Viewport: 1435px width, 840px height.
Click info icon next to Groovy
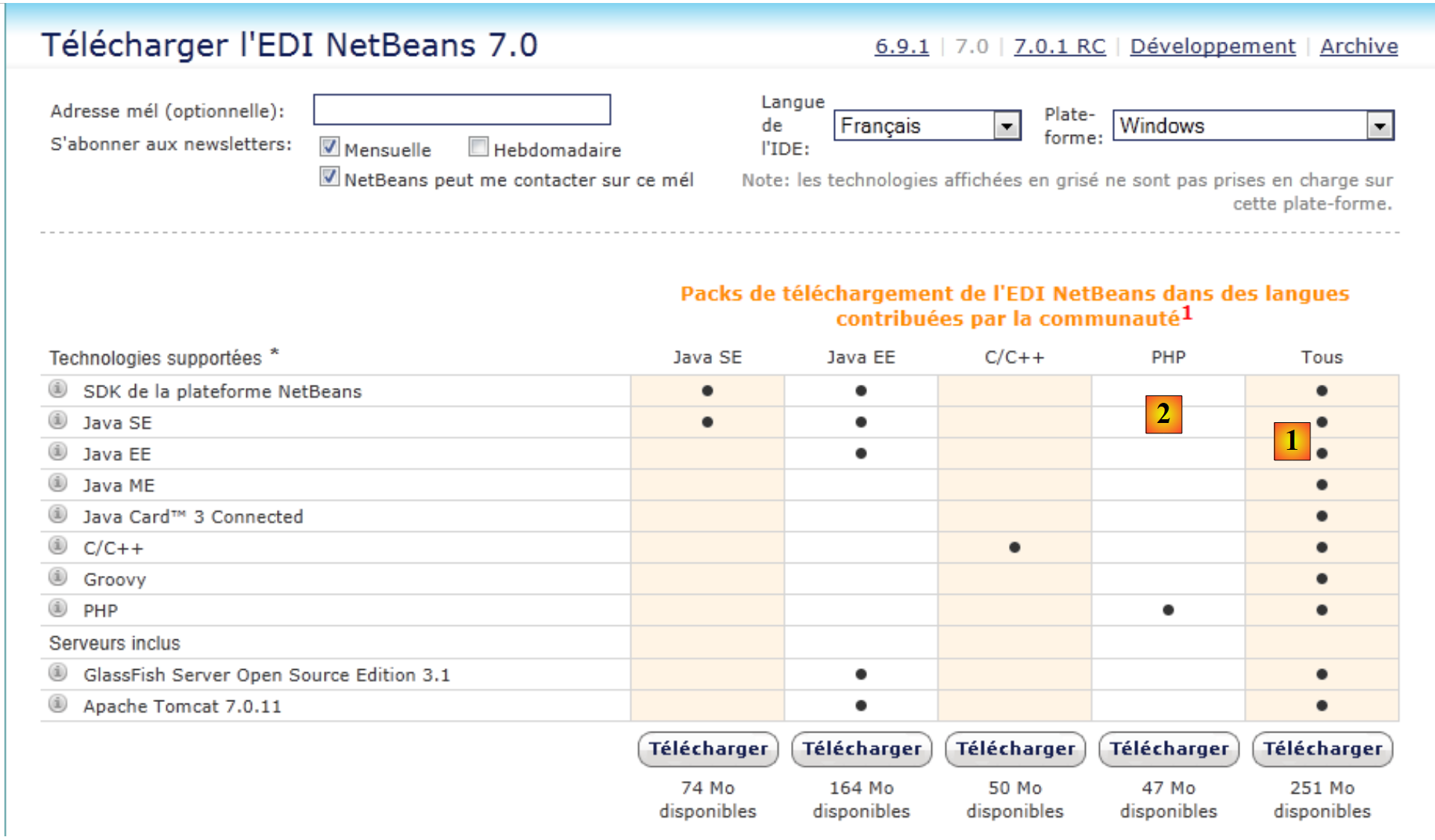pos(57,577)
